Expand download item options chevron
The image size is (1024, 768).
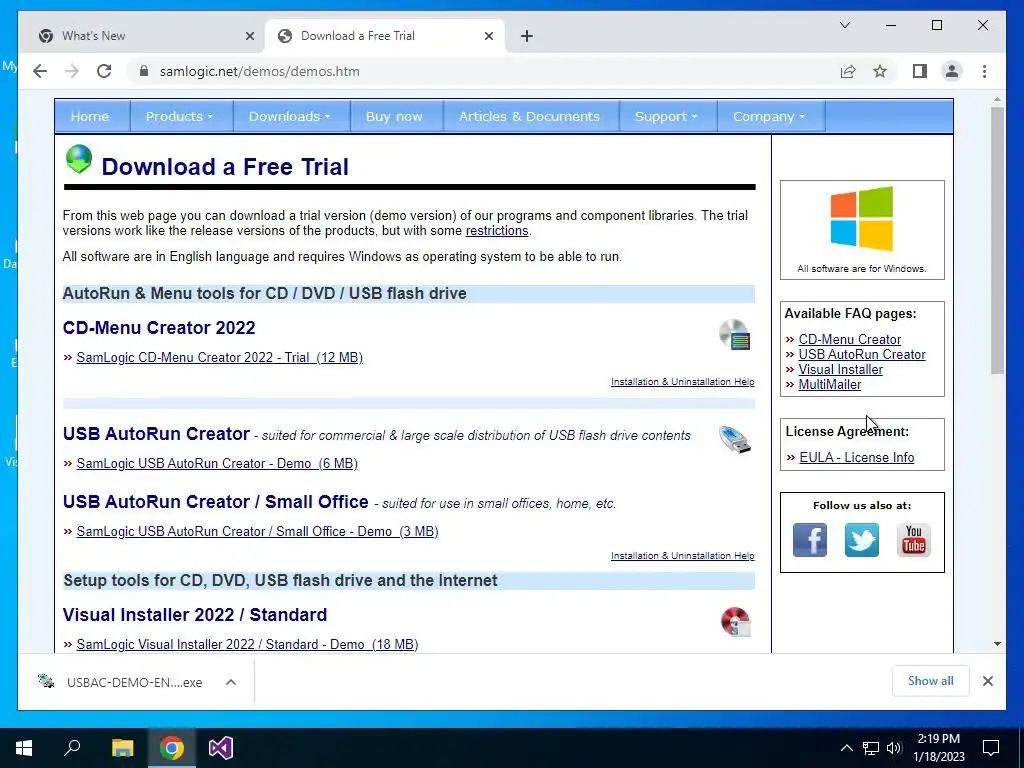click(x=231, y=682)
